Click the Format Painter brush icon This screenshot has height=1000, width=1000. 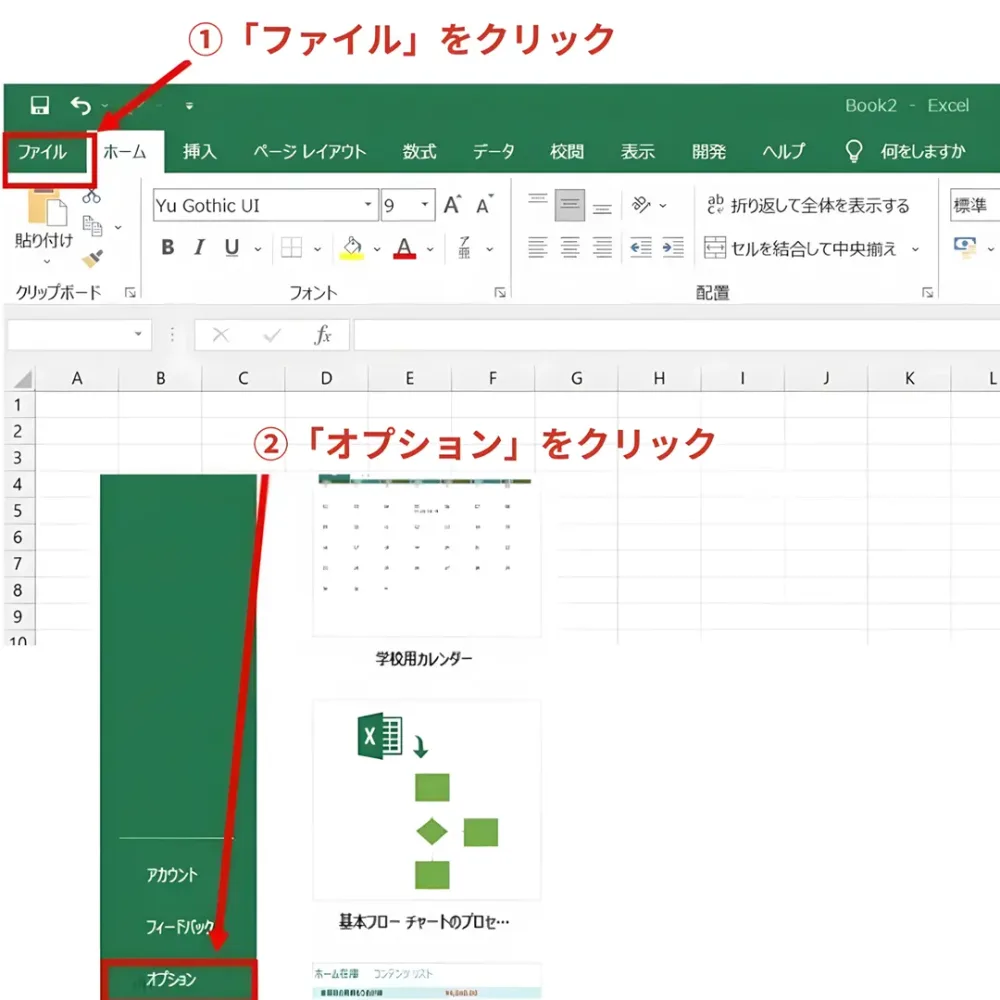[x=92, y=258]
